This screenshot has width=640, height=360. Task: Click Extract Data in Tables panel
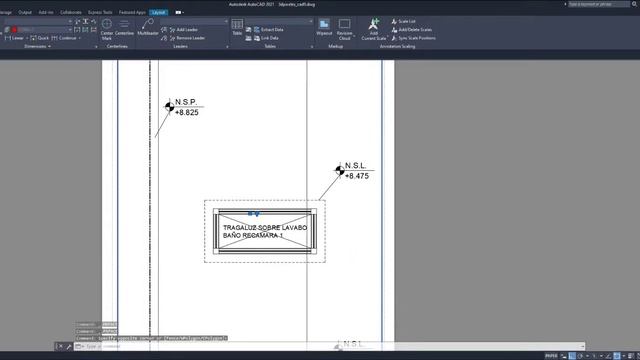click(268, 30)
